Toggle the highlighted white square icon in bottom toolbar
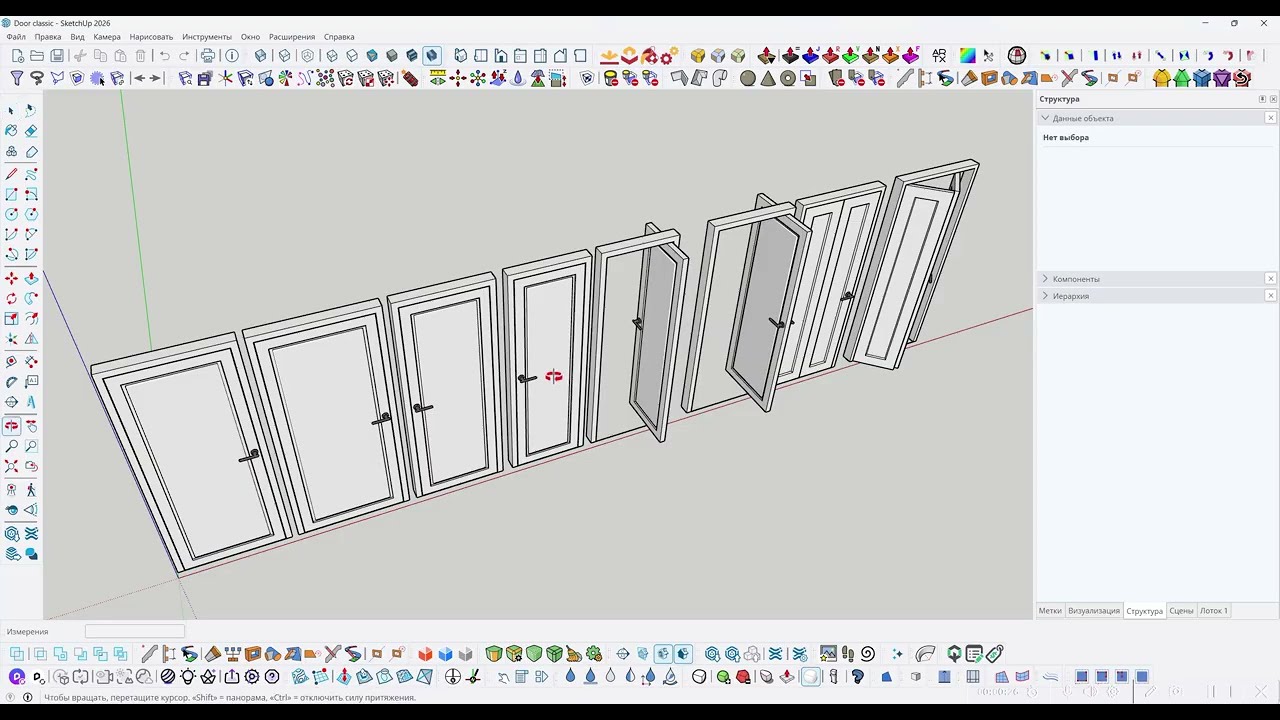The image size is (1280, 720). tap(811, 677)
